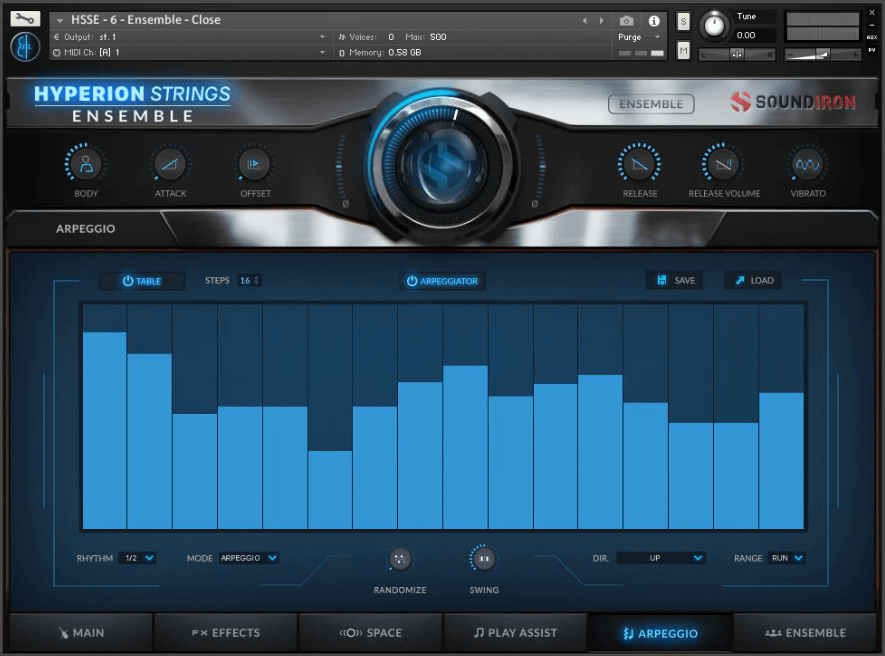Adjust the Steps 16 stepper arrows

pos(257,280)
